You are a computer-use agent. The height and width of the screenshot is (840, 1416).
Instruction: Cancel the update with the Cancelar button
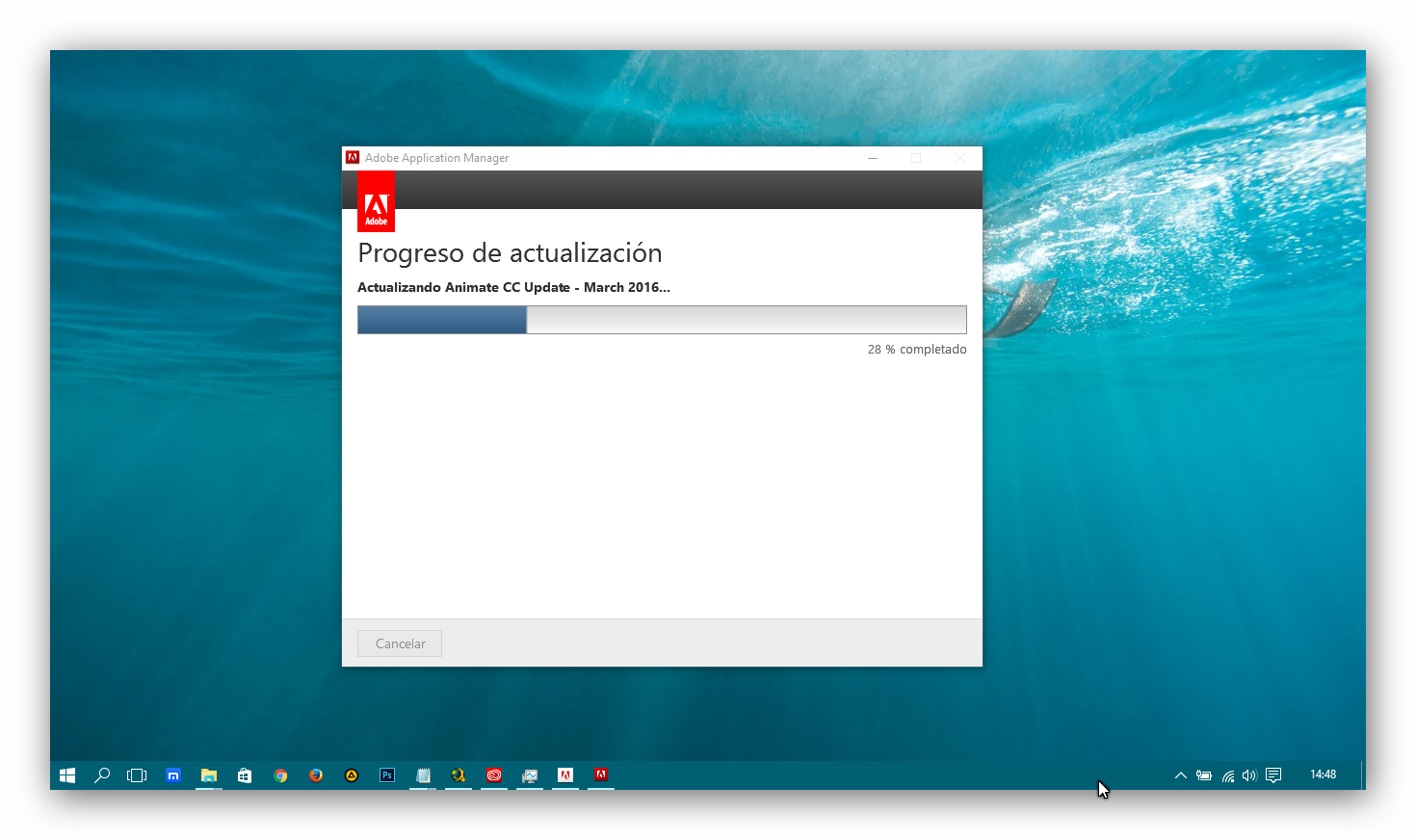pyautogui.click(x=400, y=643)
